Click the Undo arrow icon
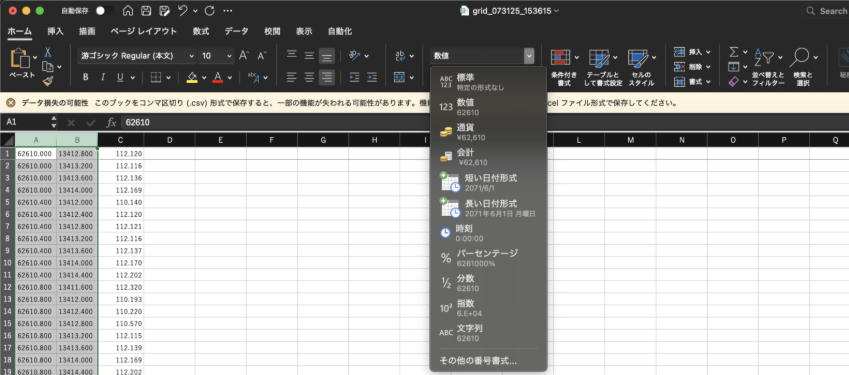849x375 pixels. pos(183,10)
